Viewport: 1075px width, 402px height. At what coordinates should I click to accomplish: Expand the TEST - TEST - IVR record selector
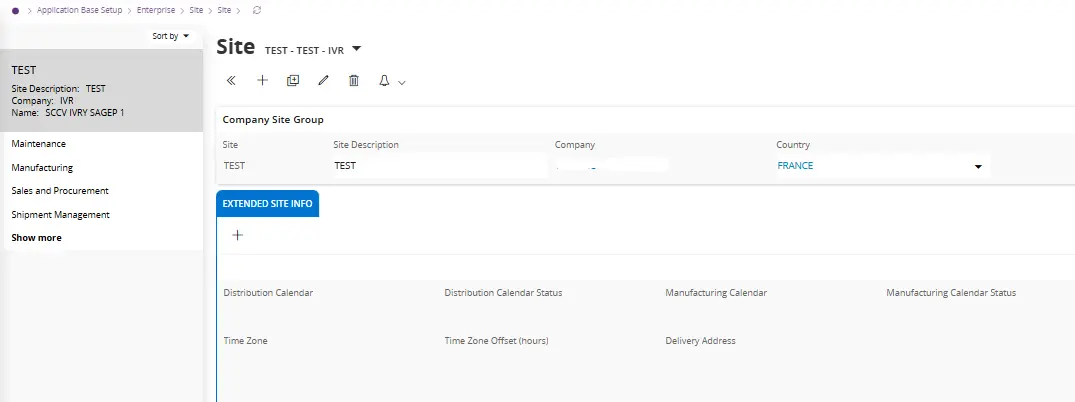click(x=357, y=49)
